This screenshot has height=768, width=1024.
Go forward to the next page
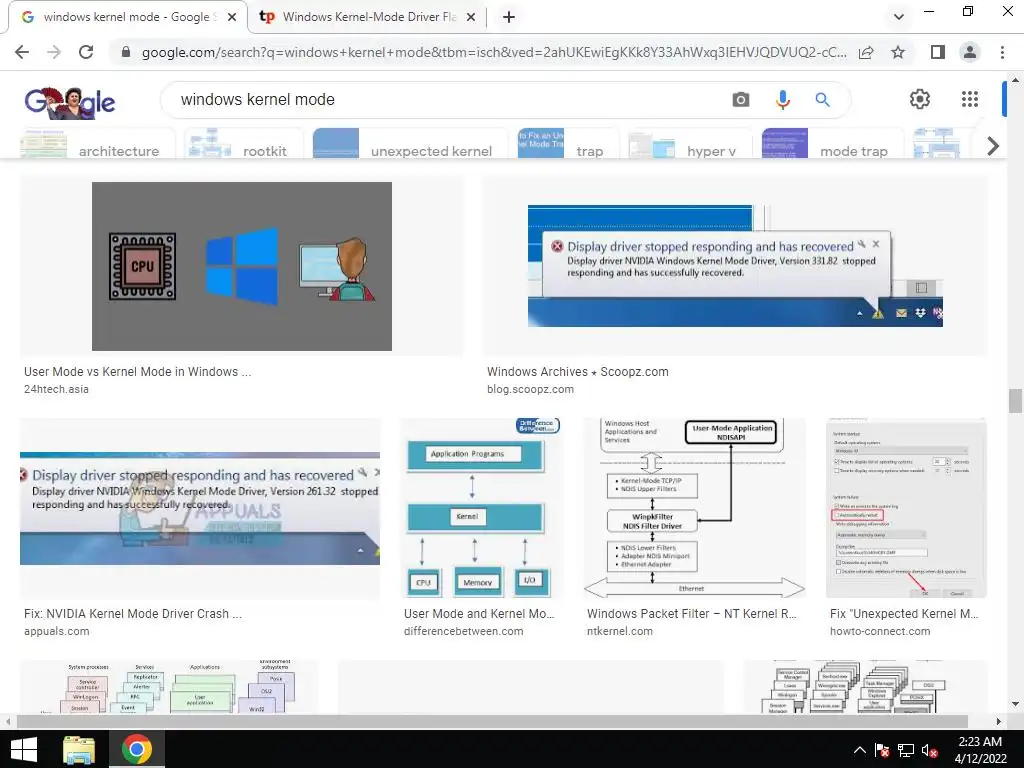click(x=54, y=52)
